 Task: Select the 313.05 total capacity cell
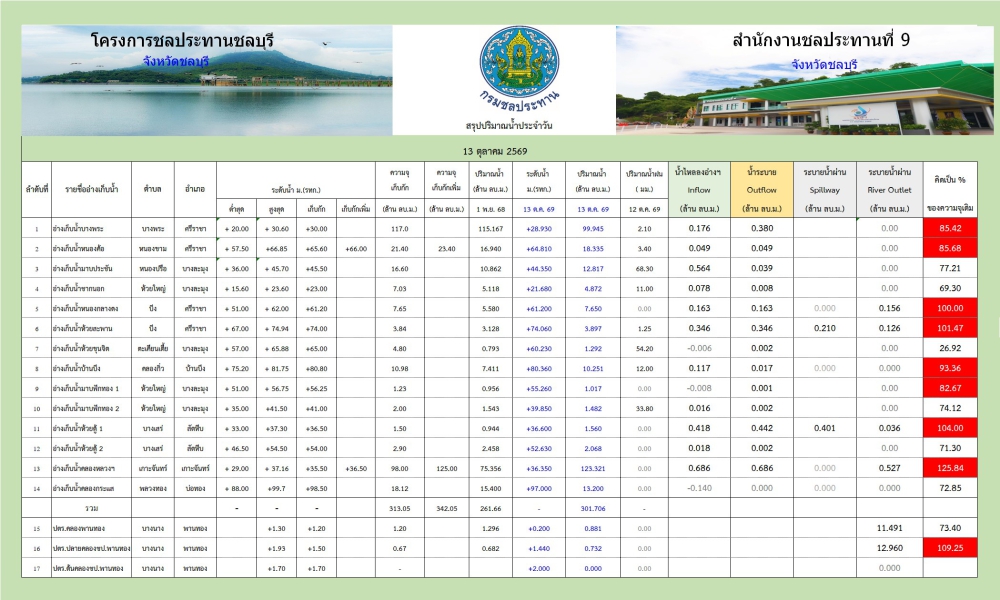(x=400, y=508)
